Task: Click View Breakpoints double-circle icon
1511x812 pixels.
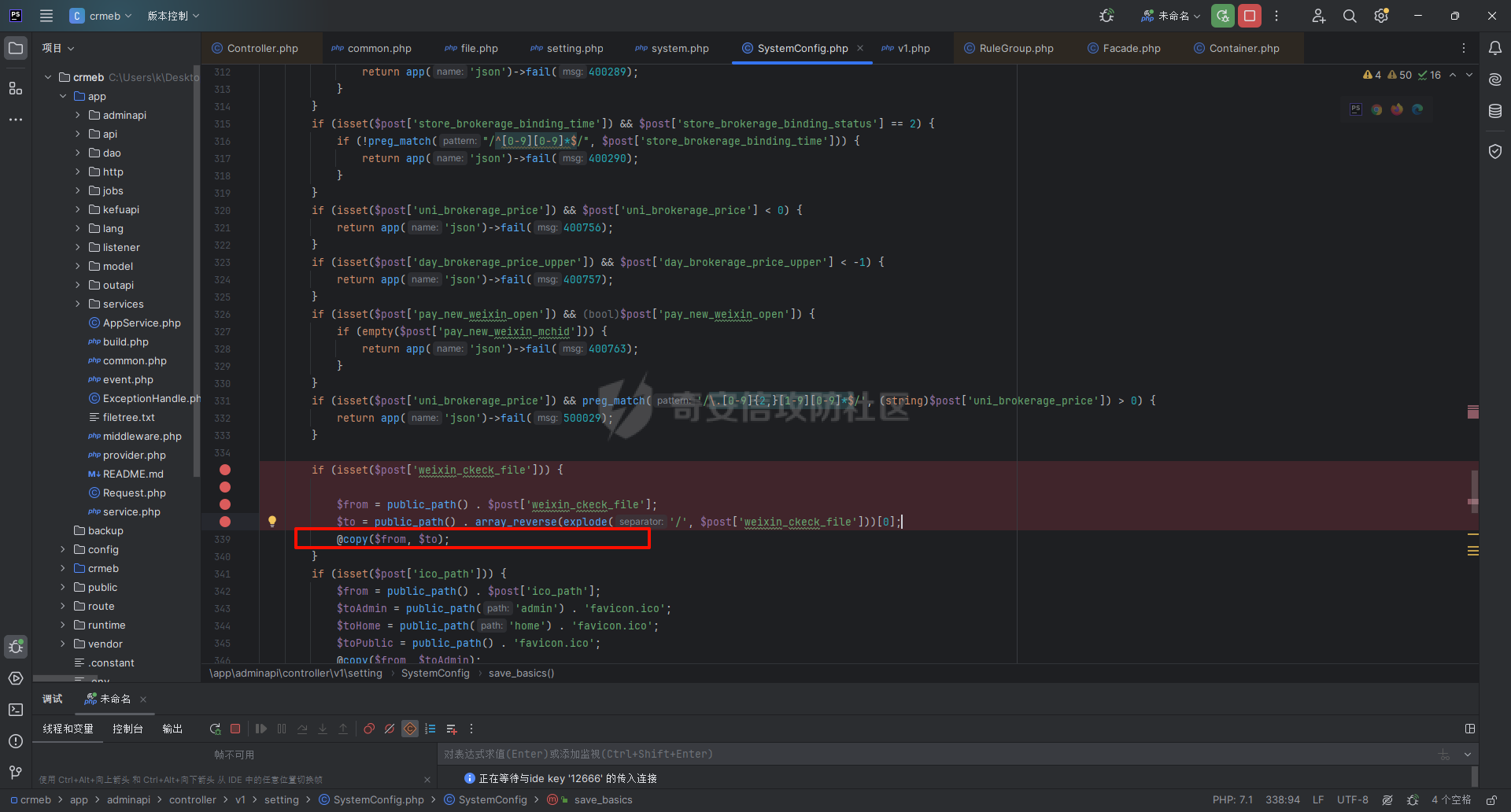Action: point(369,729)
